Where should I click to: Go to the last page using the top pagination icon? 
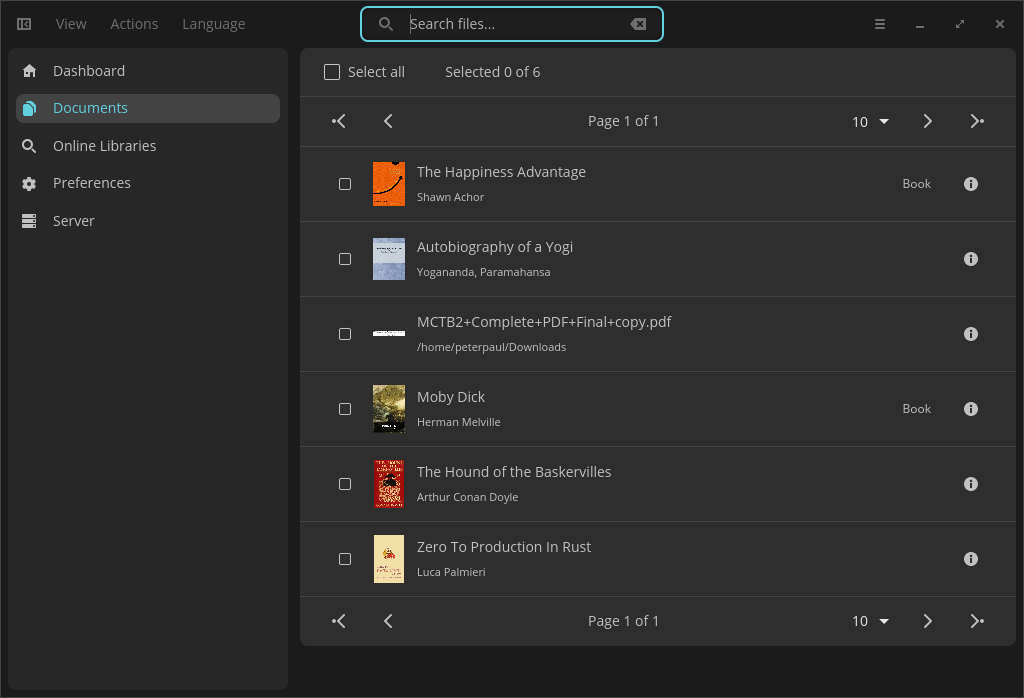(x=977, y=121)
